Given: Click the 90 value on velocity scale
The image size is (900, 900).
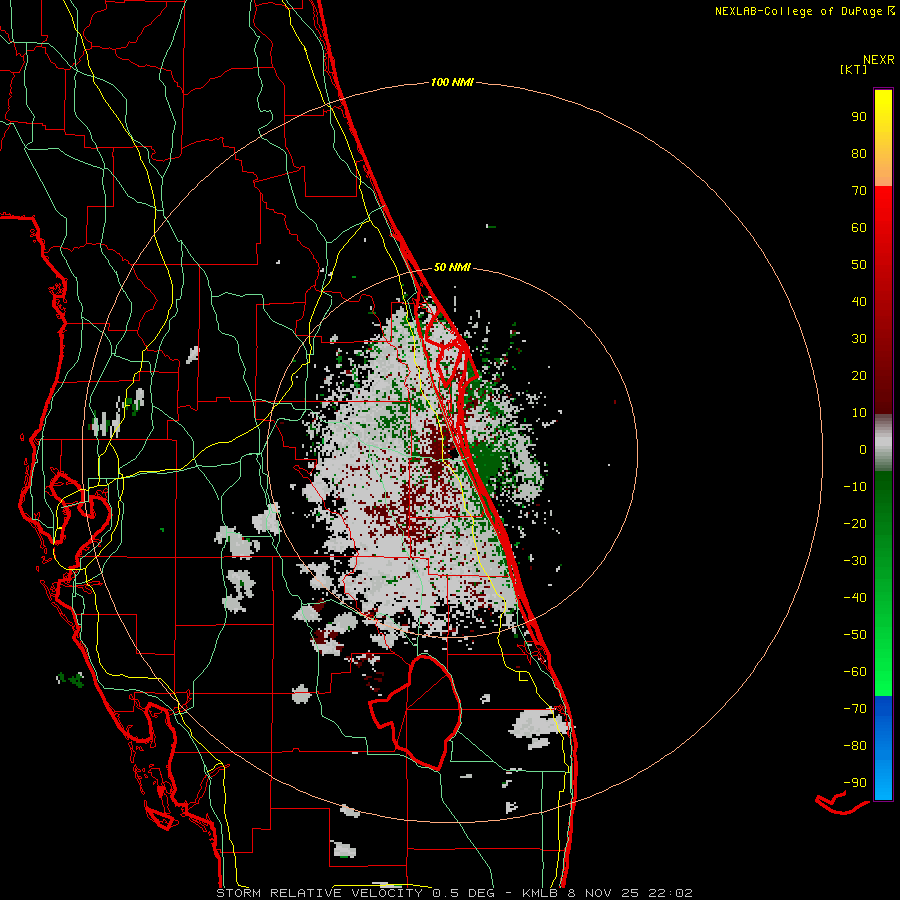Looking at the screenshot, I should 859,117.
